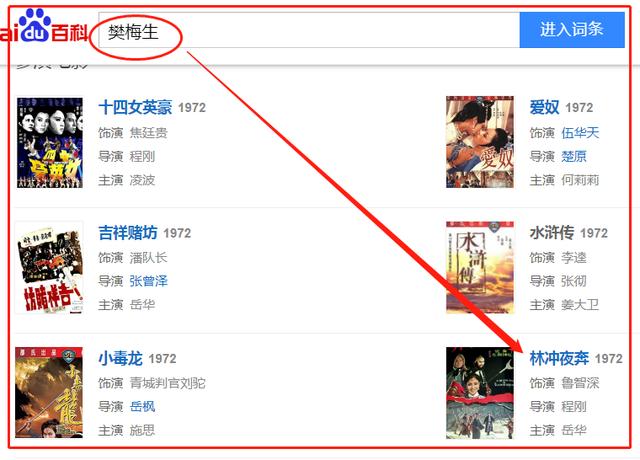Click the 进入词条 button

[x=572, y=30]
